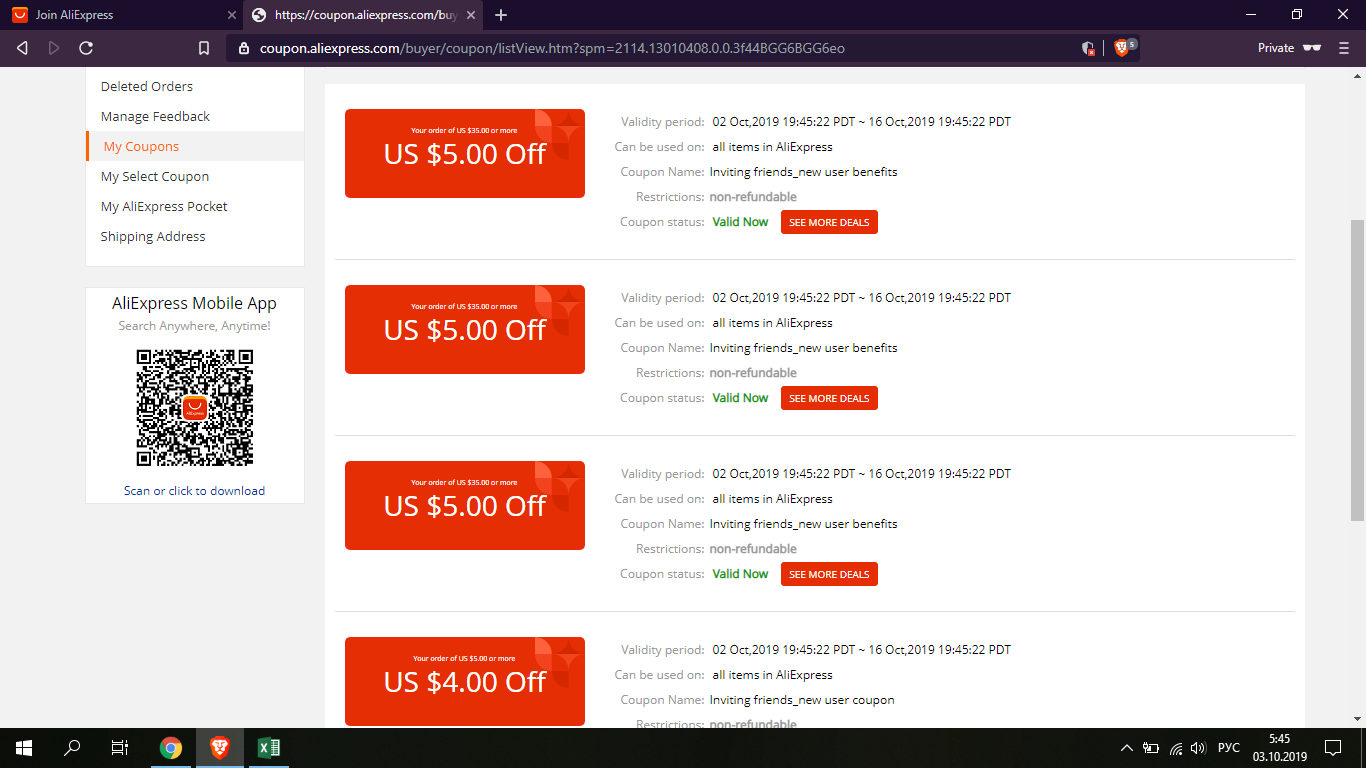Screen dimensions: 1366x768
Task: Select the coupon.aliexpress.com tab
Action: 364,15
